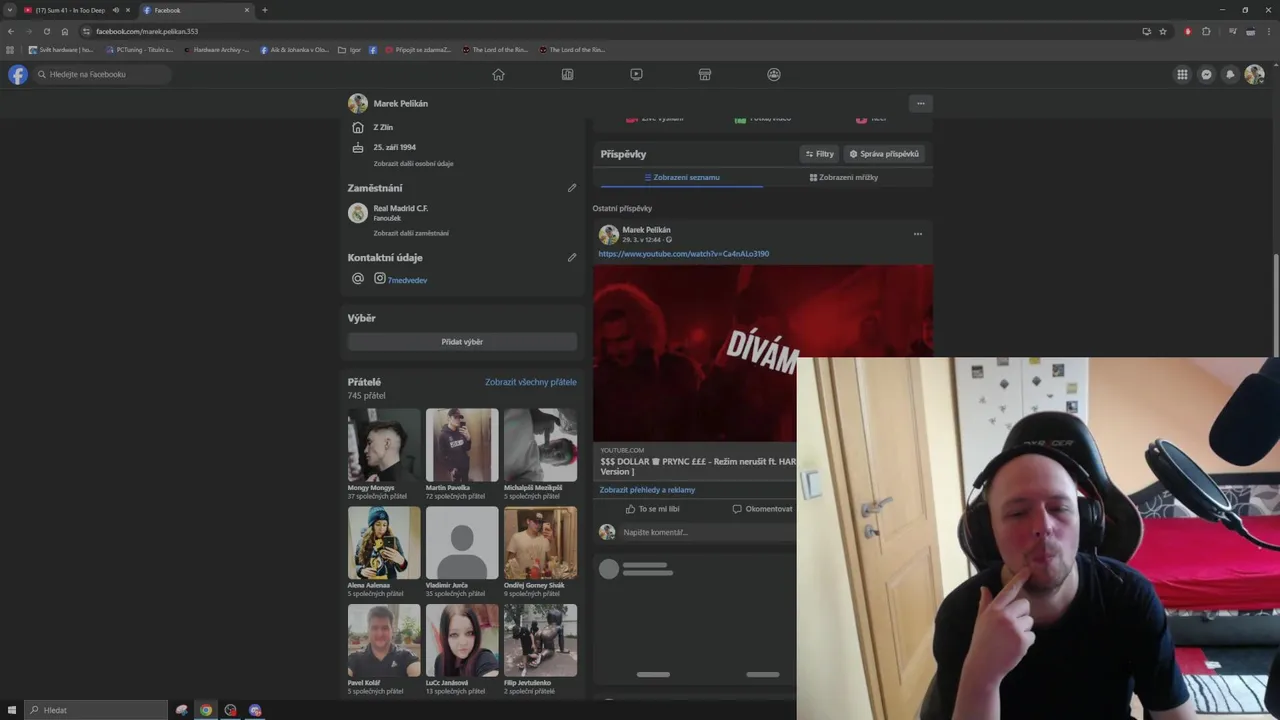Viewport: 1280px width, 720px height.
Task: Open Michalpši Mezikpši friend thumbnail
Action: [x=540, y=445]
